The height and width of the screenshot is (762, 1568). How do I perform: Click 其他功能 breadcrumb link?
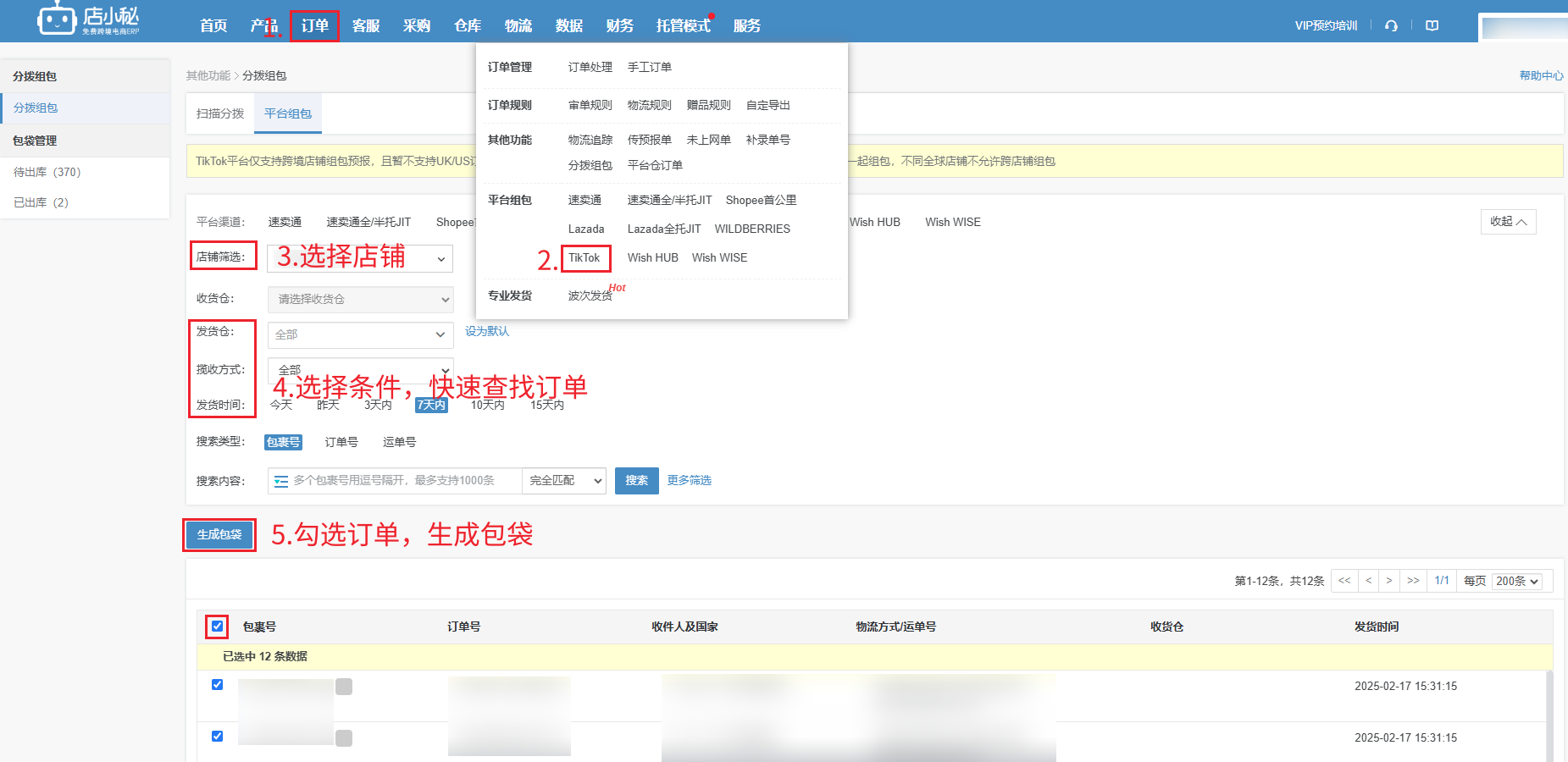208,75
